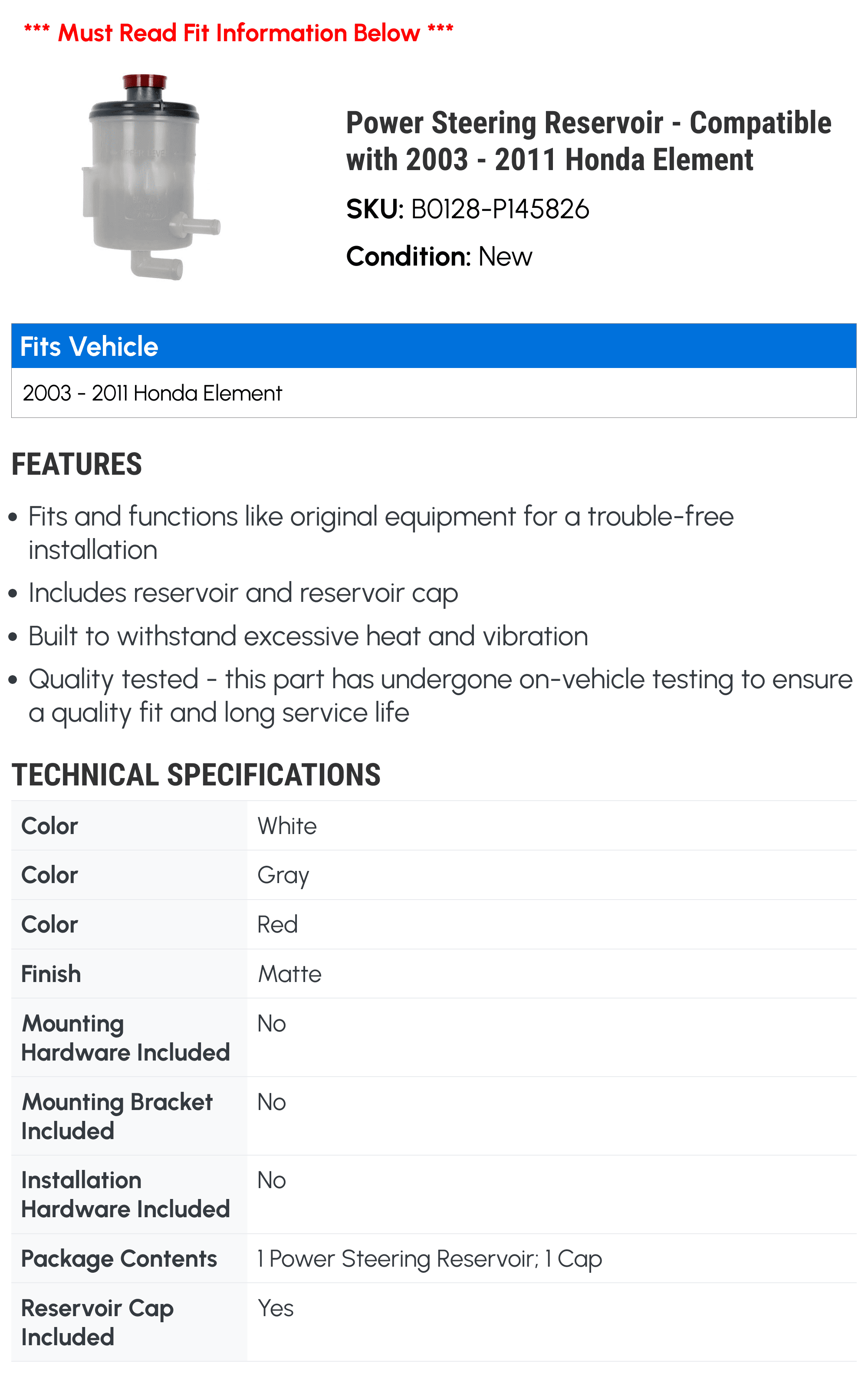
Task: Click the blue Fits Vehicle header bar
Action: 434,345
